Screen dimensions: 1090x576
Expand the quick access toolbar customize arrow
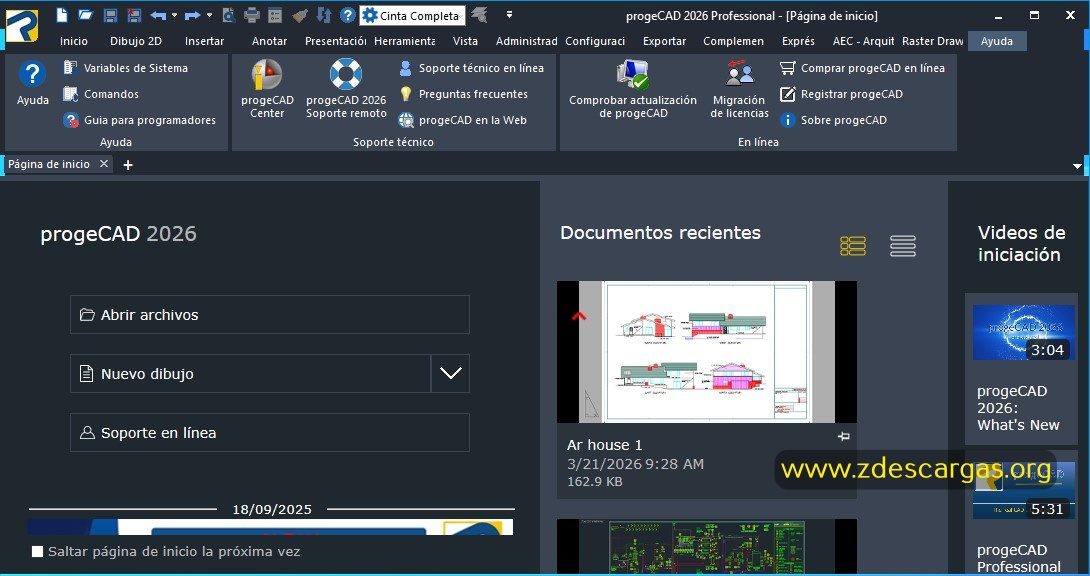(510, 15)
